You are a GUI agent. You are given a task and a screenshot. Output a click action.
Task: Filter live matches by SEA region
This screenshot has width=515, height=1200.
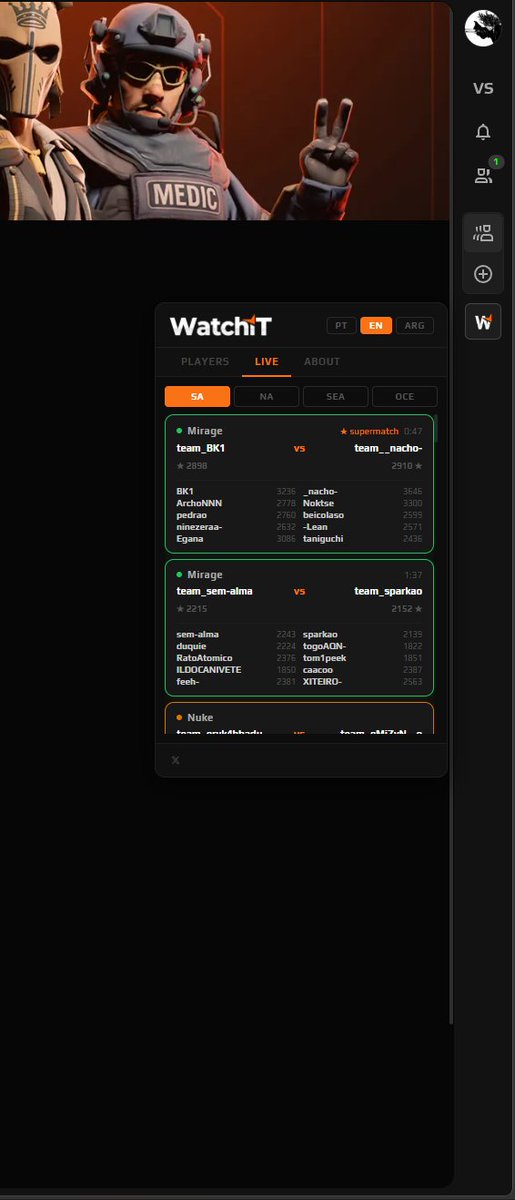point(335,397)
